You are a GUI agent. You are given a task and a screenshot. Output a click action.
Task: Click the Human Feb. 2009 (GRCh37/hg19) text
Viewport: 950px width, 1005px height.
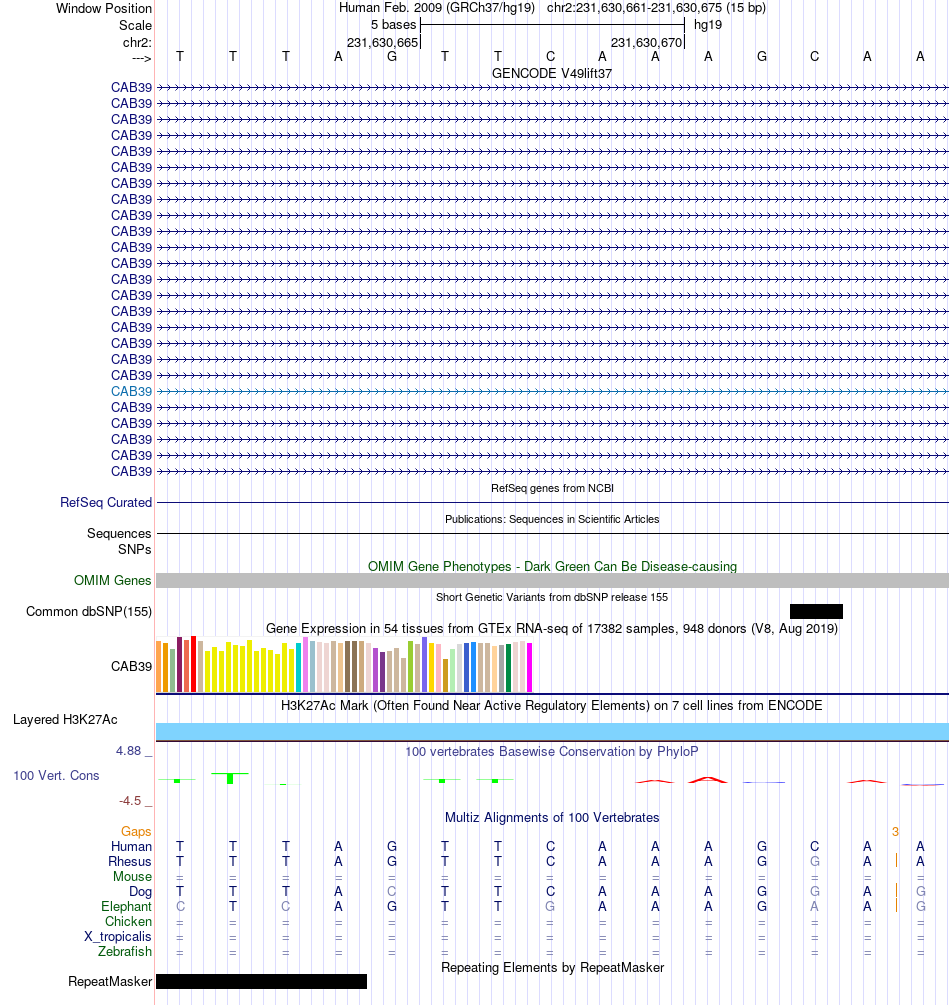pos(437,8)
